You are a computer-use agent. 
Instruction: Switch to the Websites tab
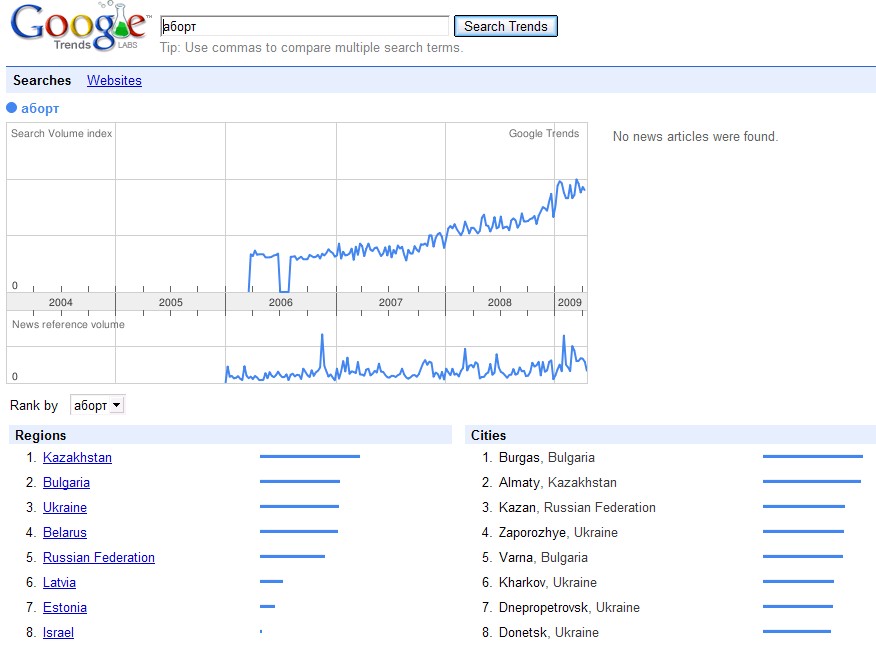pyautogui.click(x=114, y=80)
